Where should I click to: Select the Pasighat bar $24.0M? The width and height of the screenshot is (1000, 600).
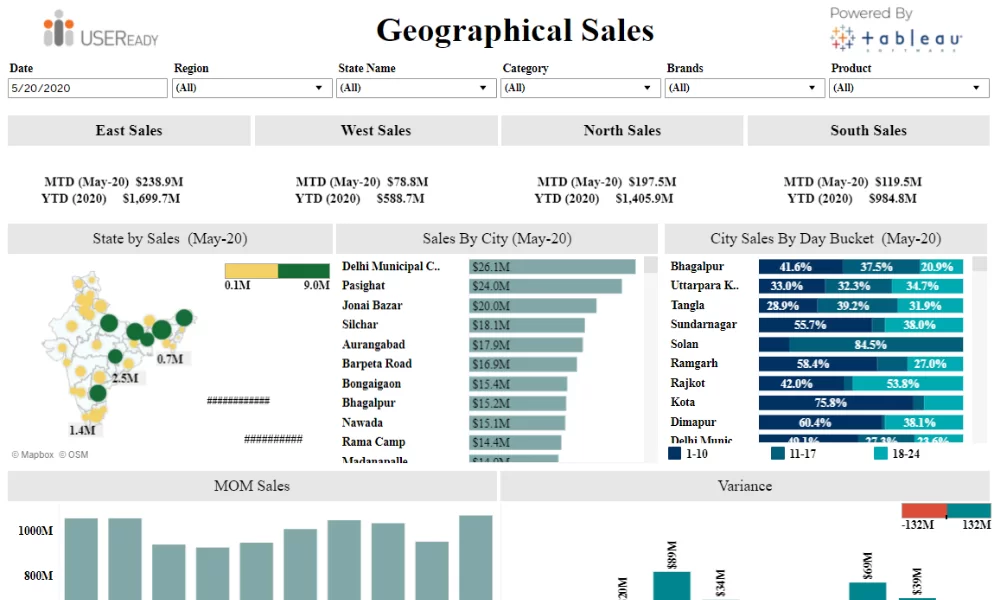545,286
